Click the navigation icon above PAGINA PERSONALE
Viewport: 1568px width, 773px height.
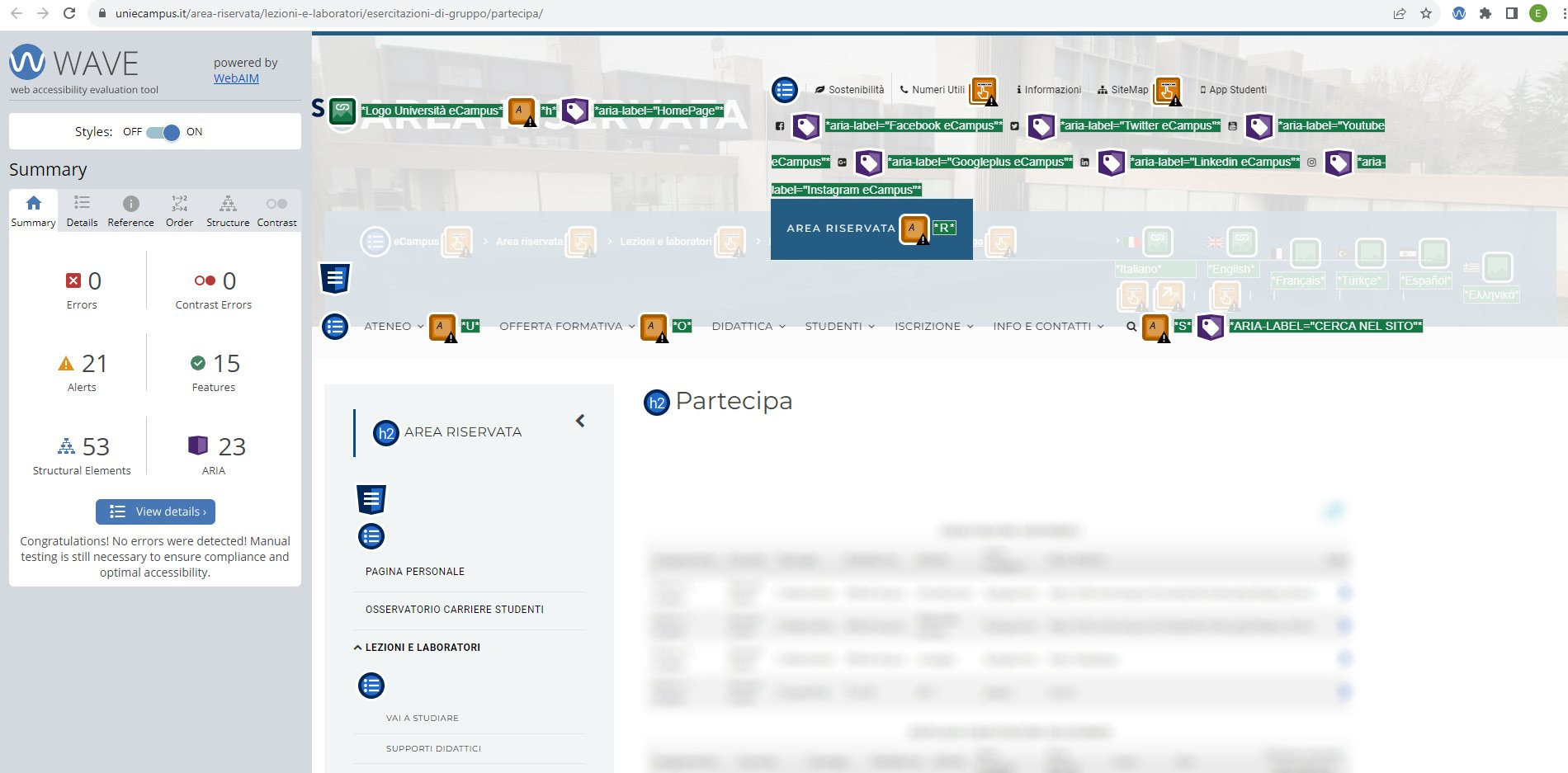[x=371, y=499]
